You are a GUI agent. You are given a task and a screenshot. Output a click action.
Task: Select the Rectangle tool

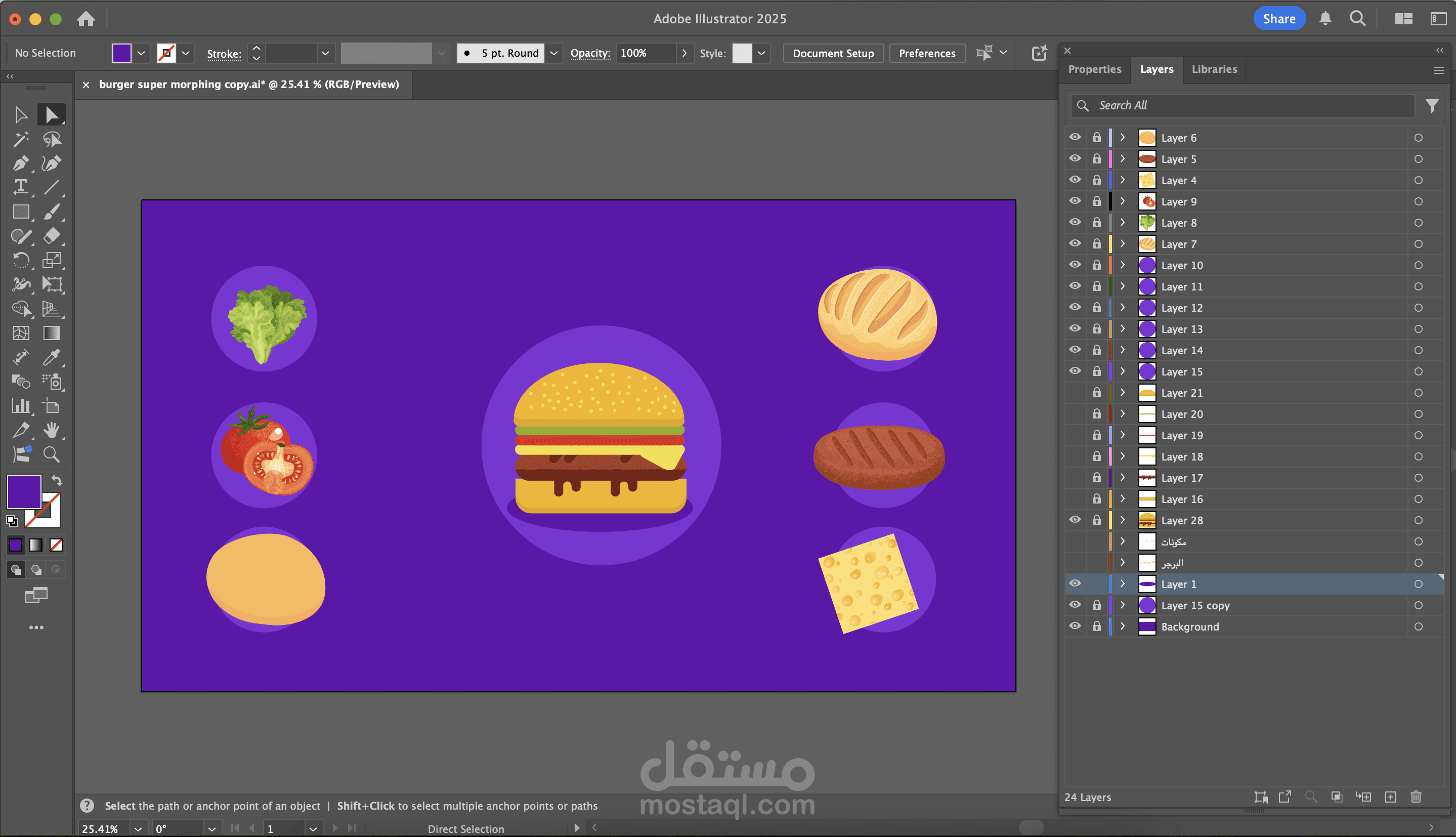tap(21, 212)
